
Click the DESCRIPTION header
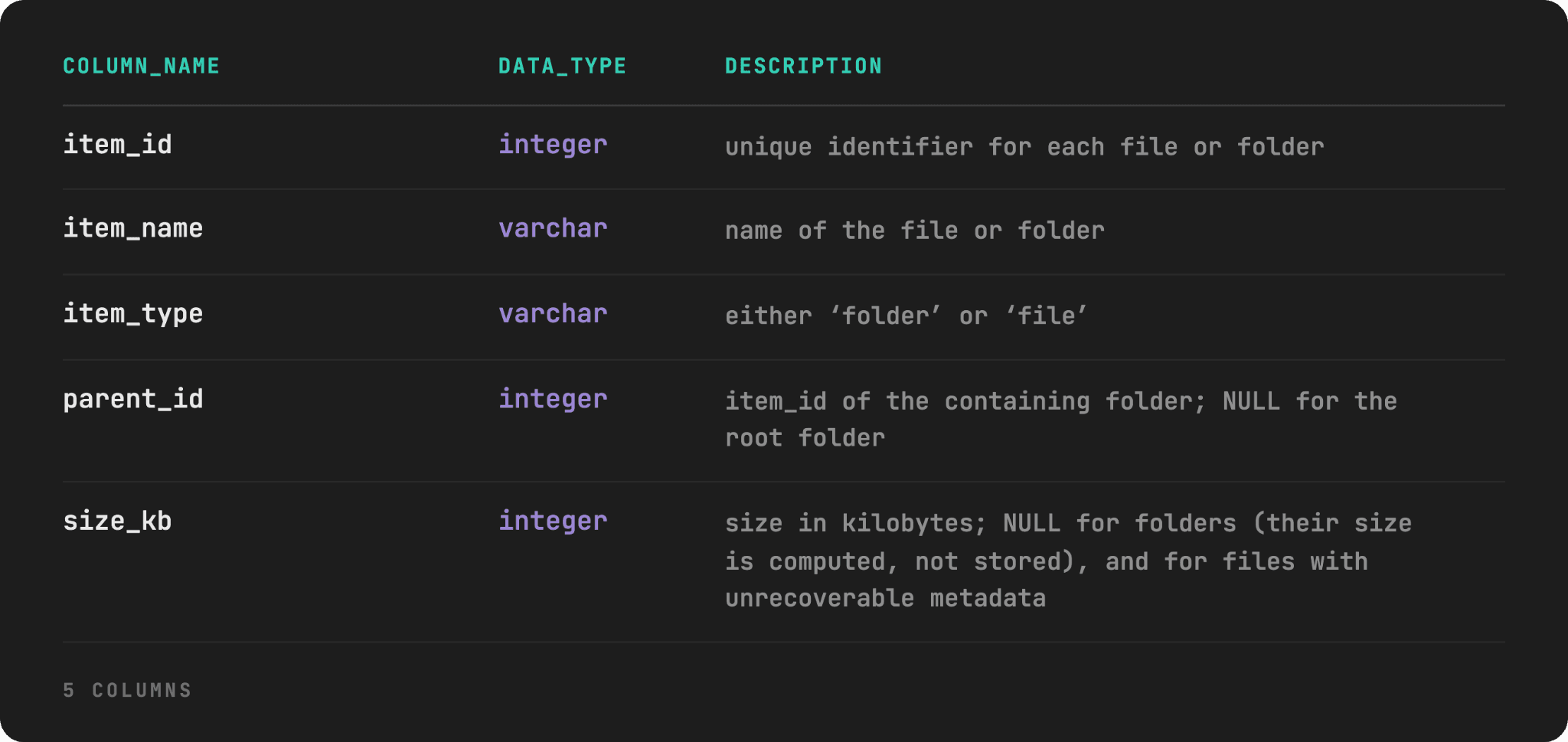coord(803,66)
